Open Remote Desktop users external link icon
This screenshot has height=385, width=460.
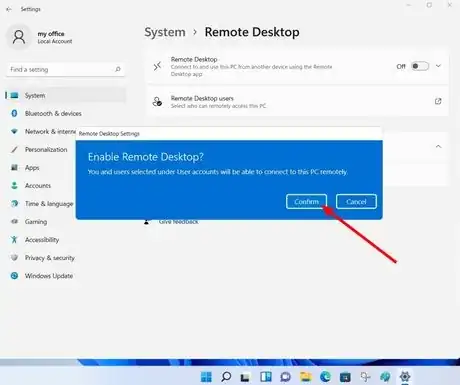(438, 101)
